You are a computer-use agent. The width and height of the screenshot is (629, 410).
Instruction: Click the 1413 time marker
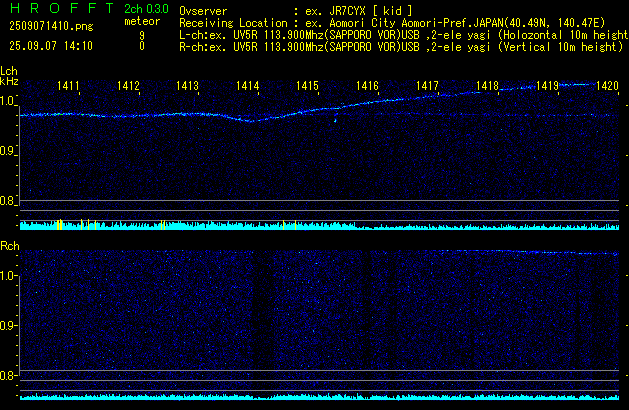point(187,86)
